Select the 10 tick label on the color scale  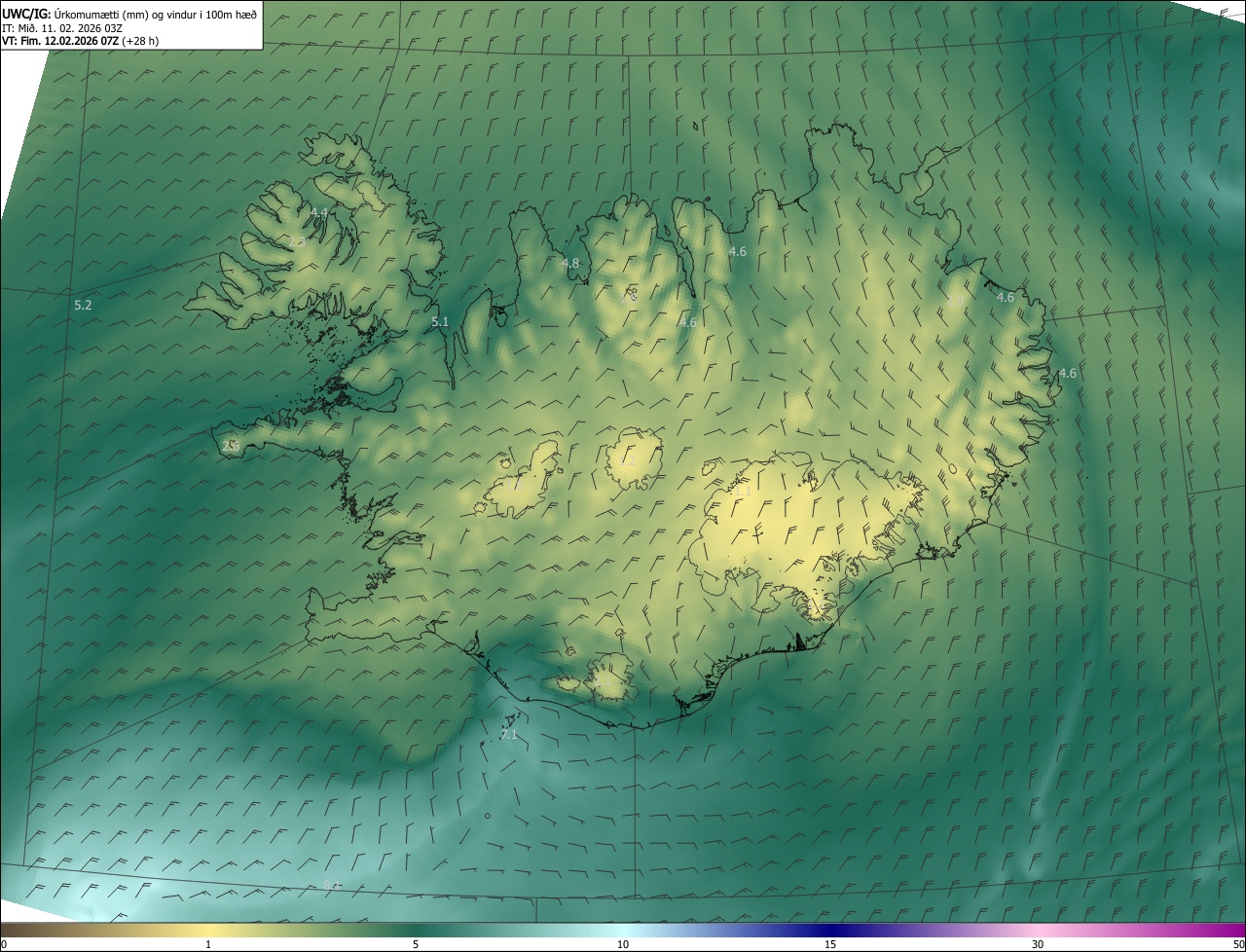(x=623, y=944)
